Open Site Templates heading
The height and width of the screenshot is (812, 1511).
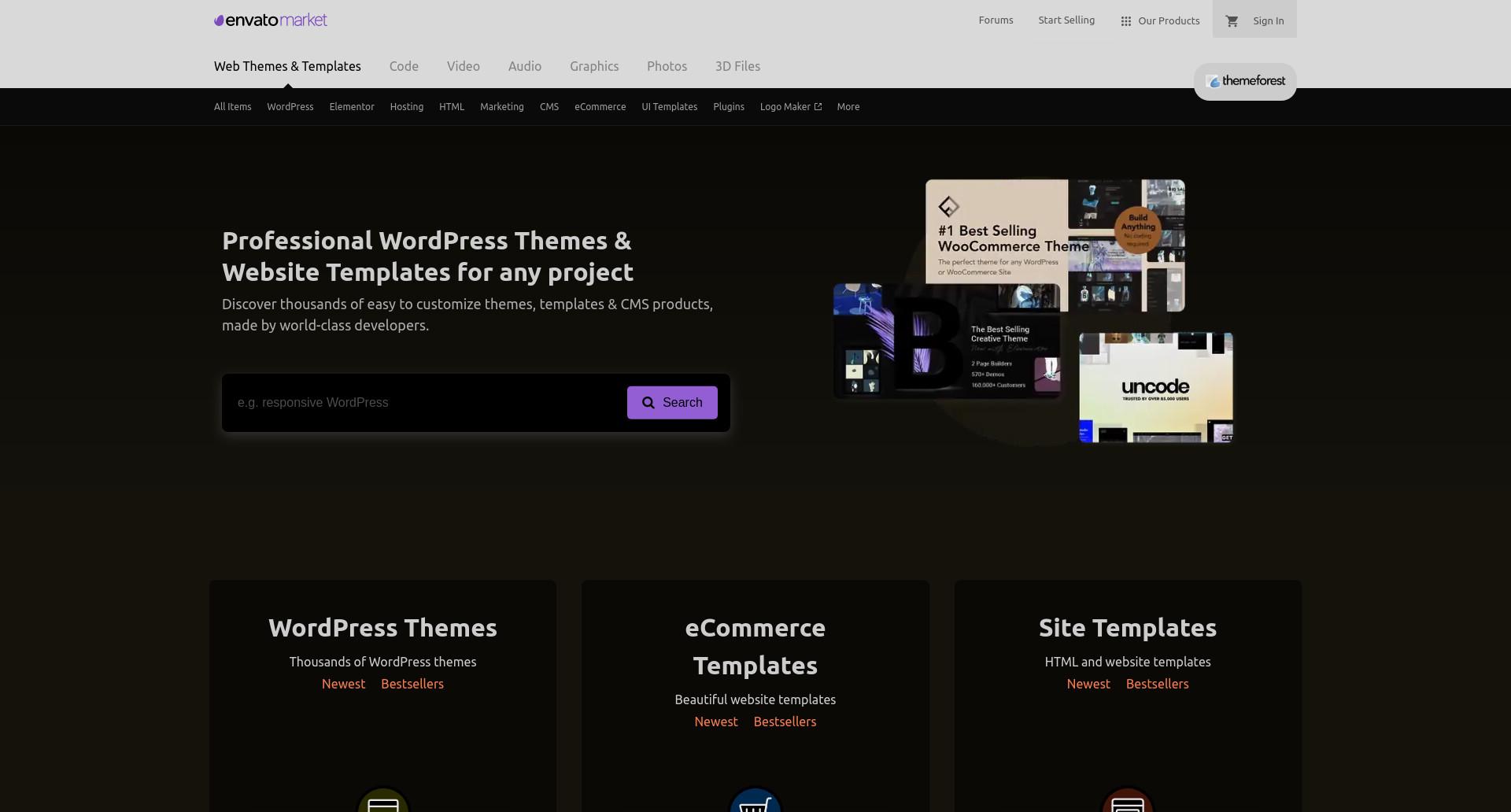1128,628
